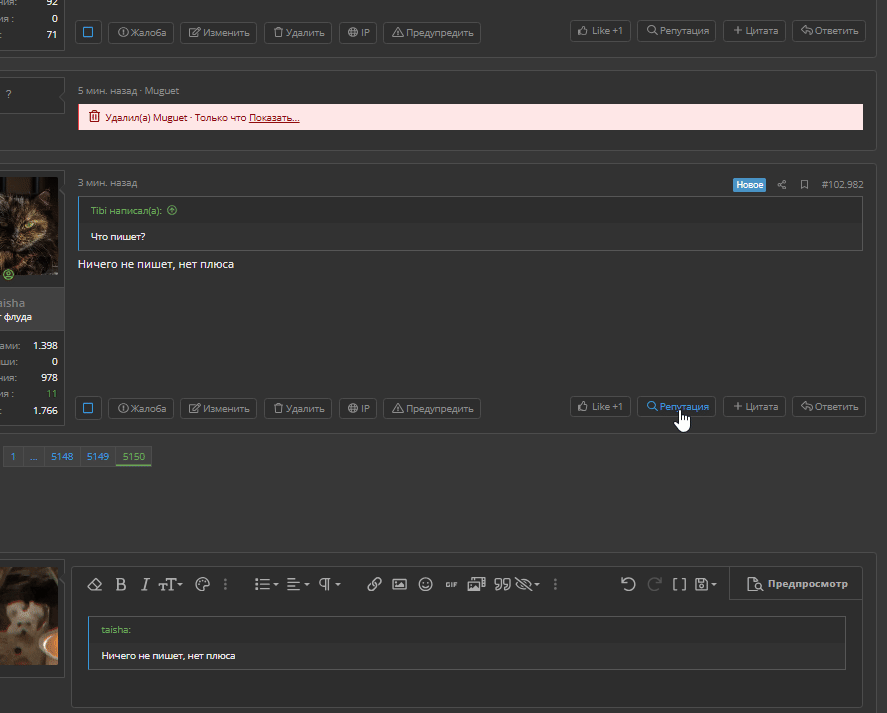Tick the checkbox on taisha's post
The height and width of the screenshot is (713, 887).
[x=88, y=408]
